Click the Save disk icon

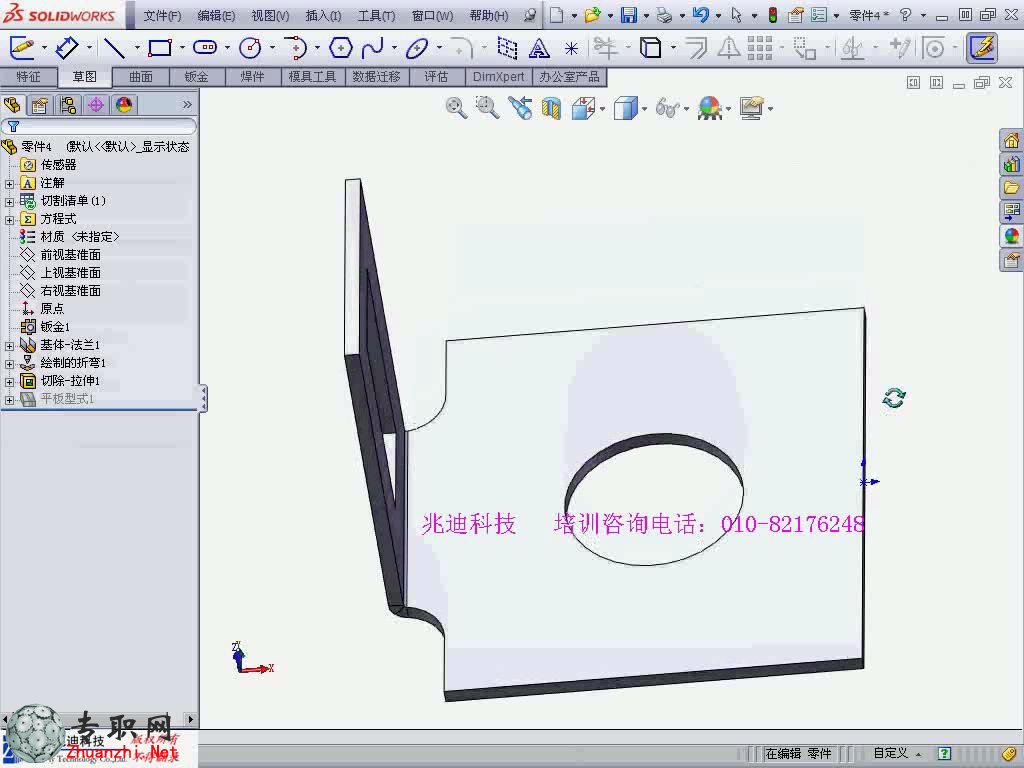629,15
